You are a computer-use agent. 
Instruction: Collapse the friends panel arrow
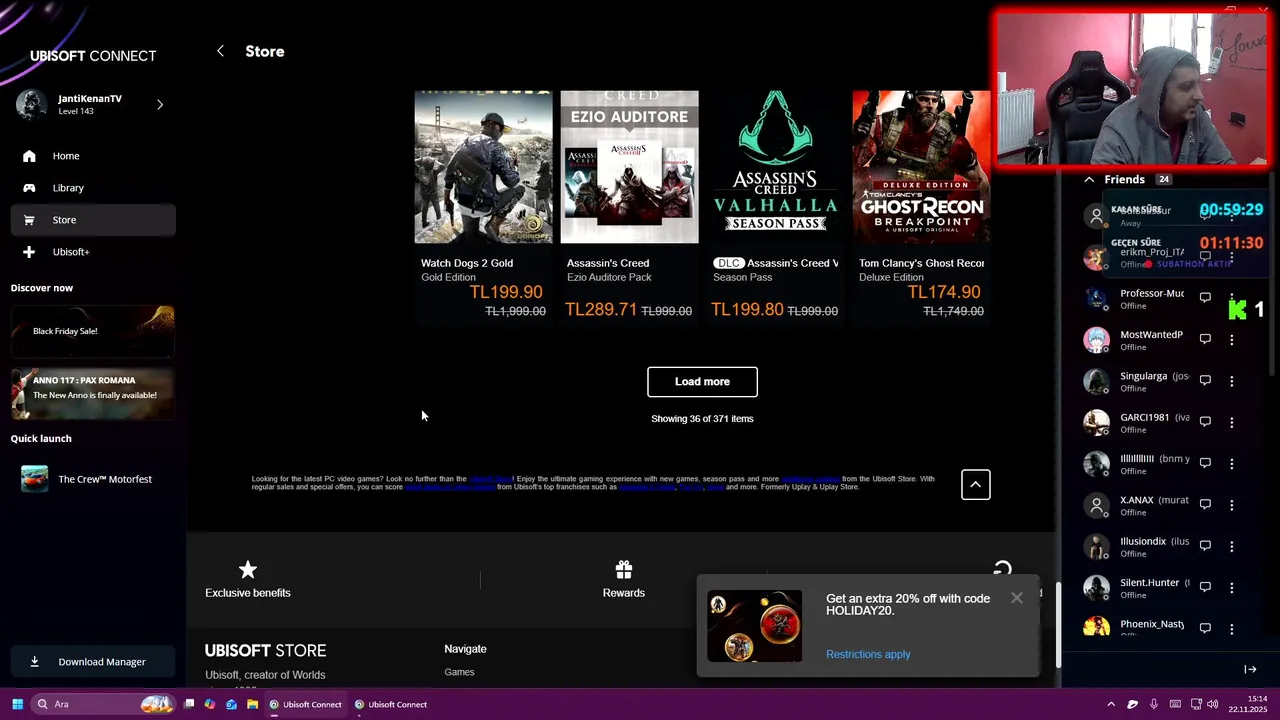click(1250, 669)
